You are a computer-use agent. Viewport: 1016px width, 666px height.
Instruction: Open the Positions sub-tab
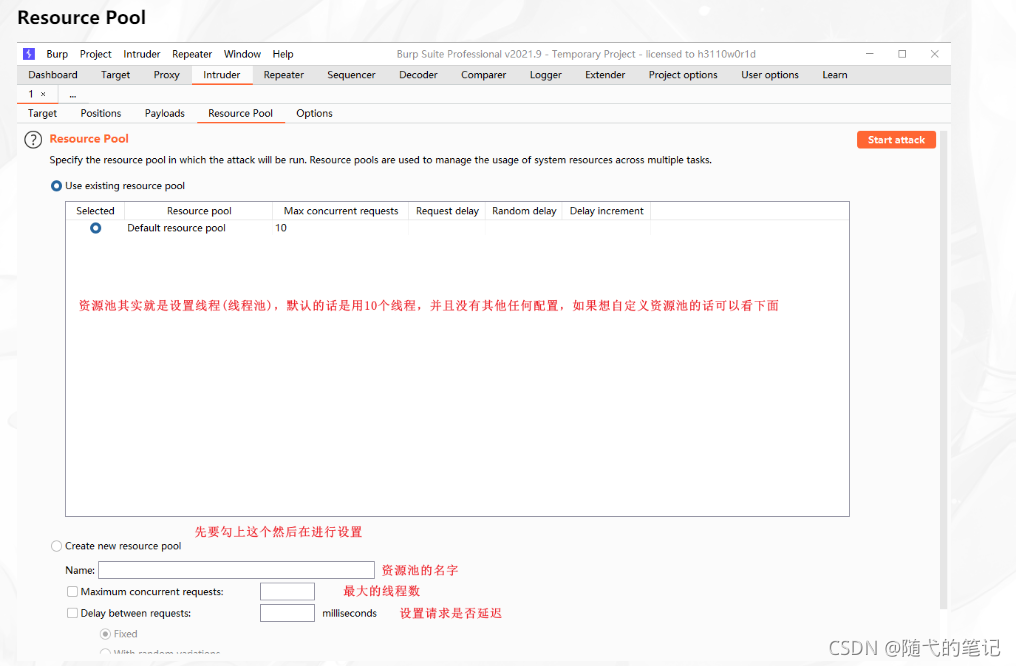click(100, 113)
